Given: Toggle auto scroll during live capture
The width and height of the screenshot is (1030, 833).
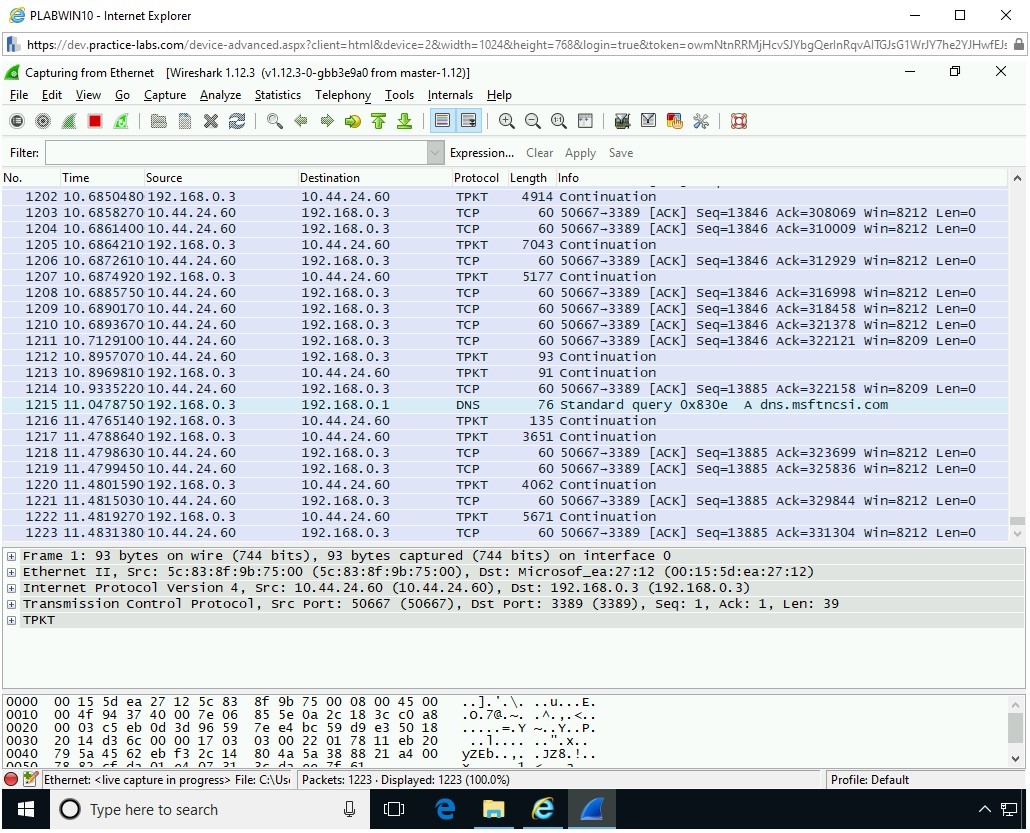Looking at the screenshot, I should click(468, 121).
